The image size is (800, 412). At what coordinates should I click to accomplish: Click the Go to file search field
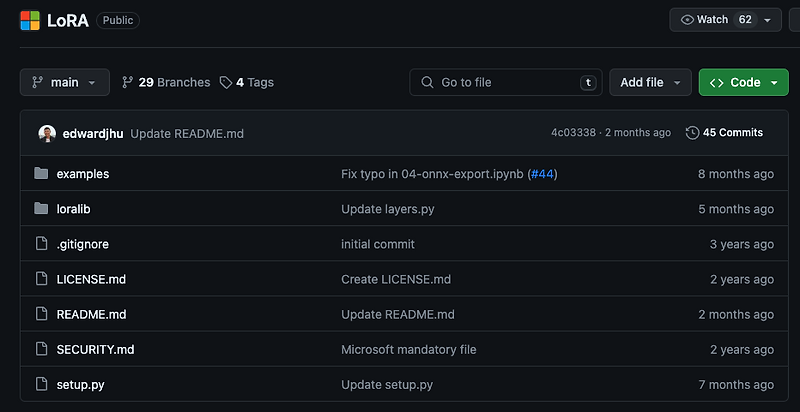506,82
